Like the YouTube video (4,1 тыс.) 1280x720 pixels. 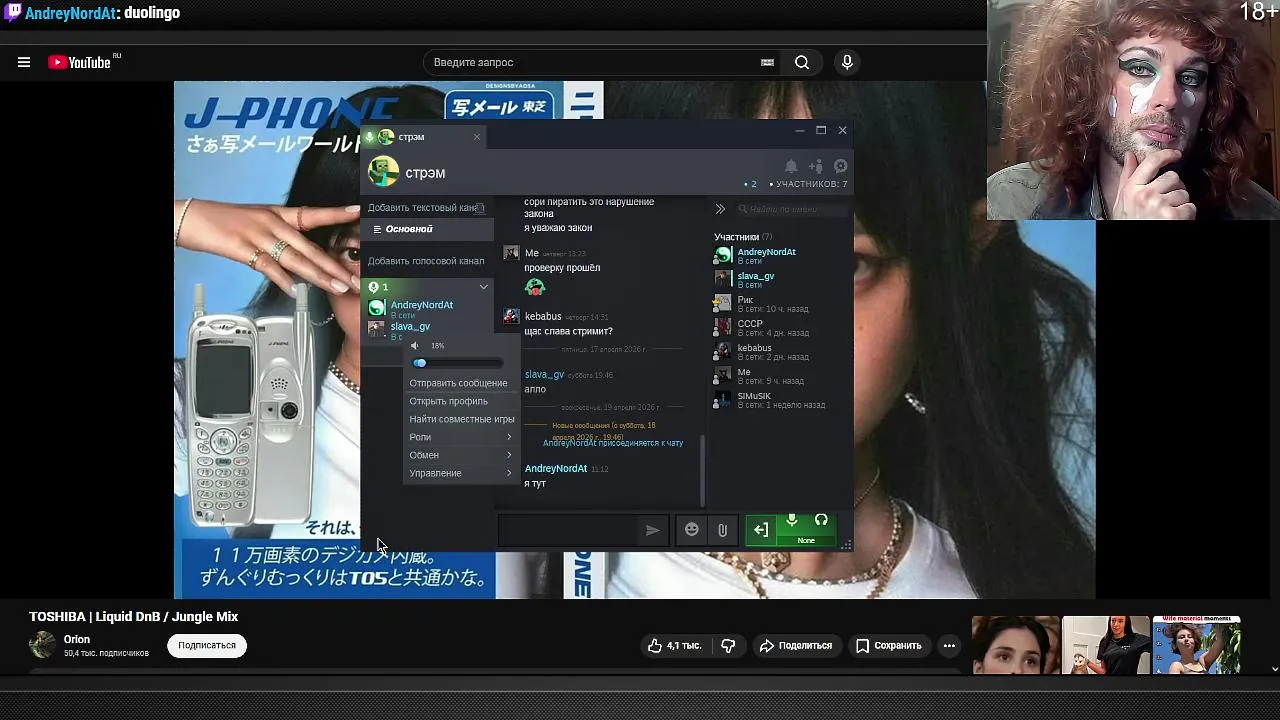click(674, 646)
